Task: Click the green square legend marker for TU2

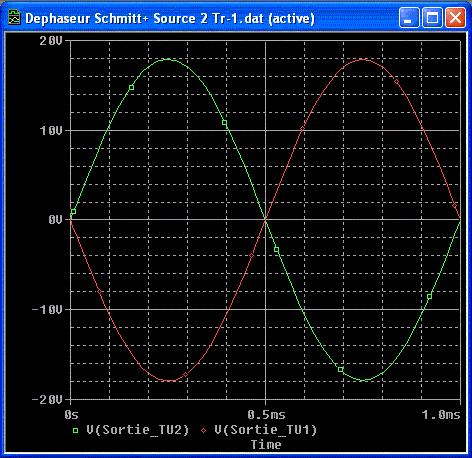Action: 76,430
